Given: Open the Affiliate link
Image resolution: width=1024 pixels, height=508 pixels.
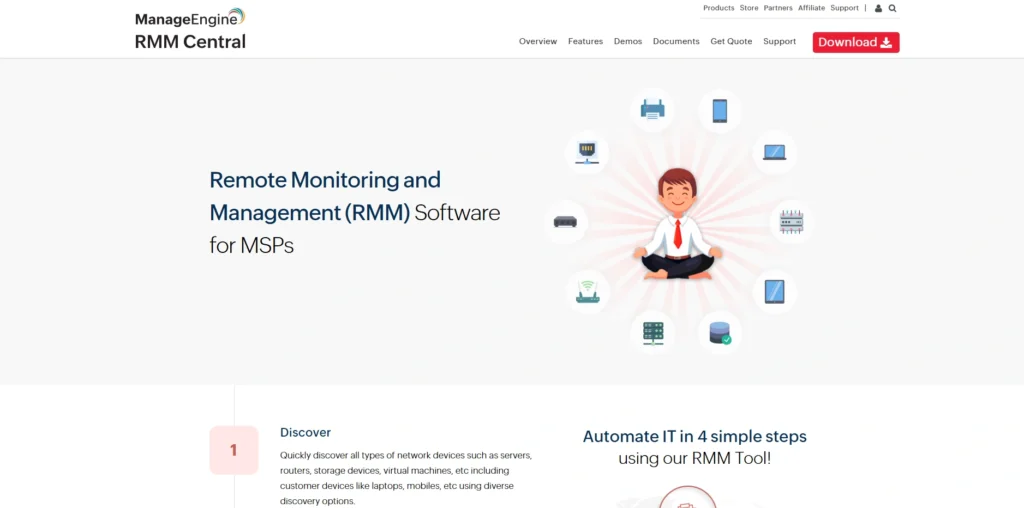Looking at the screenshot, I should pos(811,8).
